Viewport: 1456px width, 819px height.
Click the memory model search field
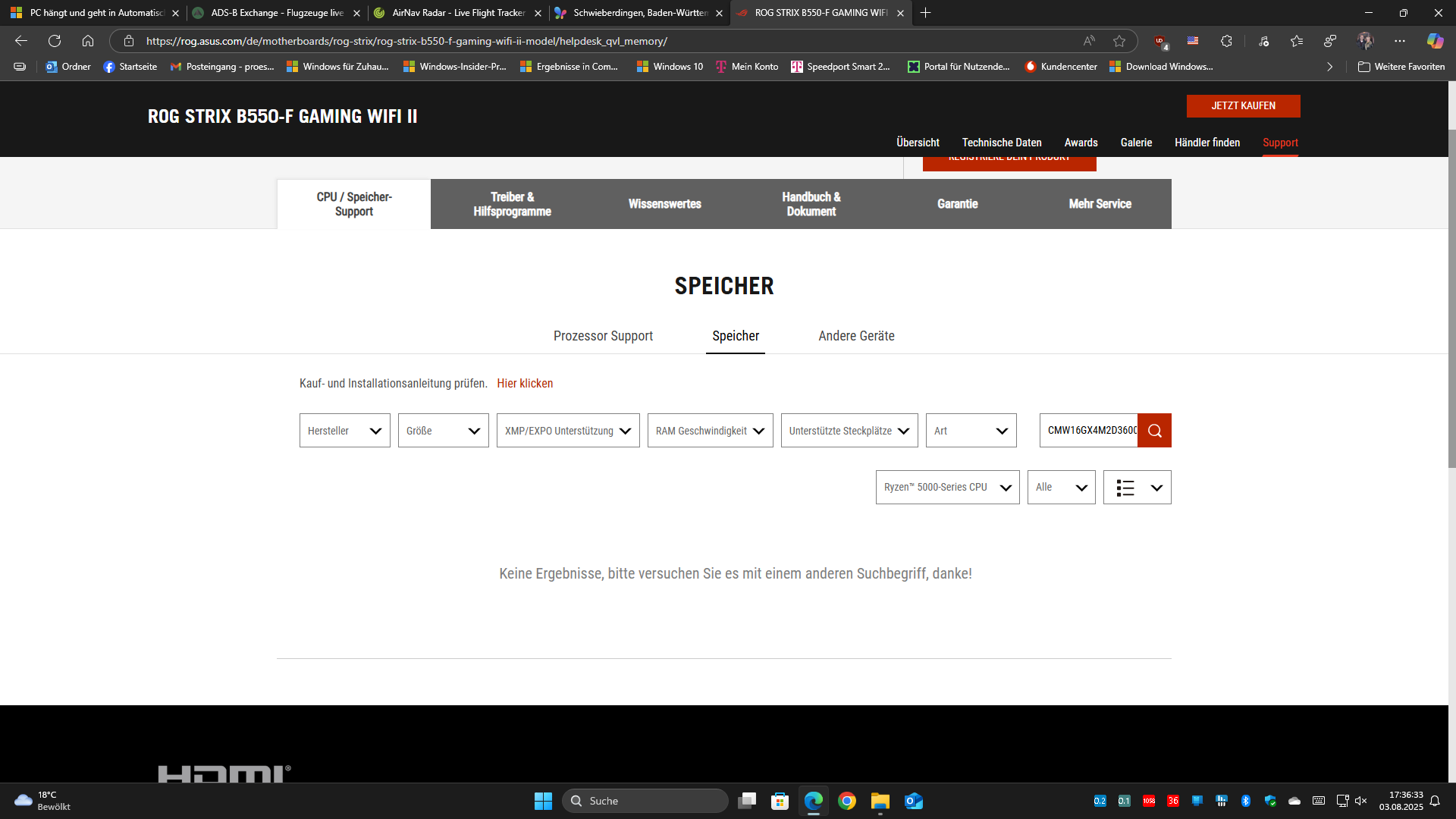click(1089, 431)
